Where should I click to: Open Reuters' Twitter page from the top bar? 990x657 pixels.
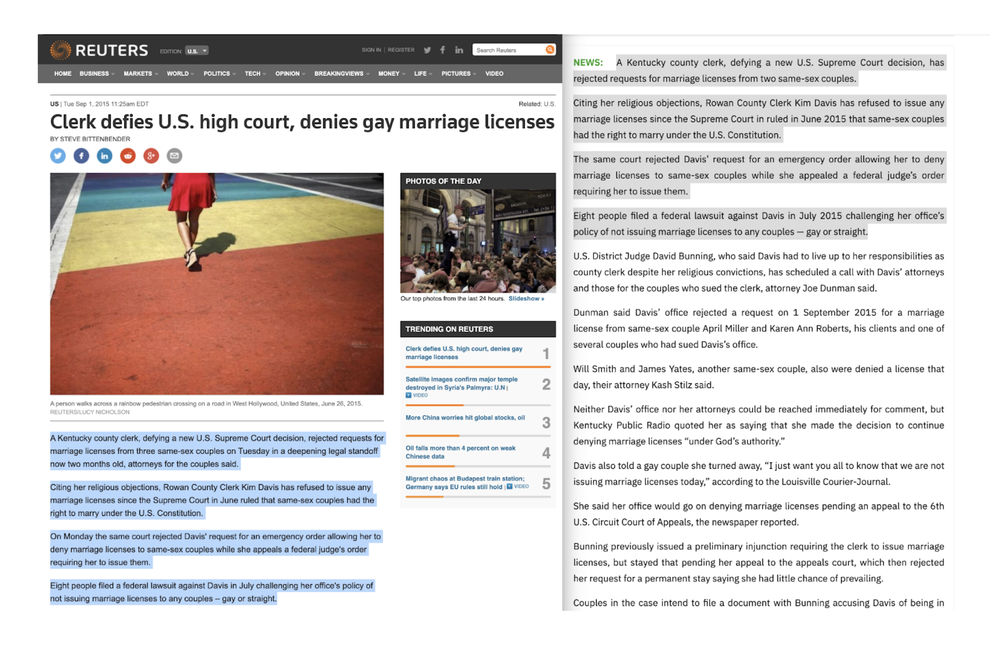427,49
